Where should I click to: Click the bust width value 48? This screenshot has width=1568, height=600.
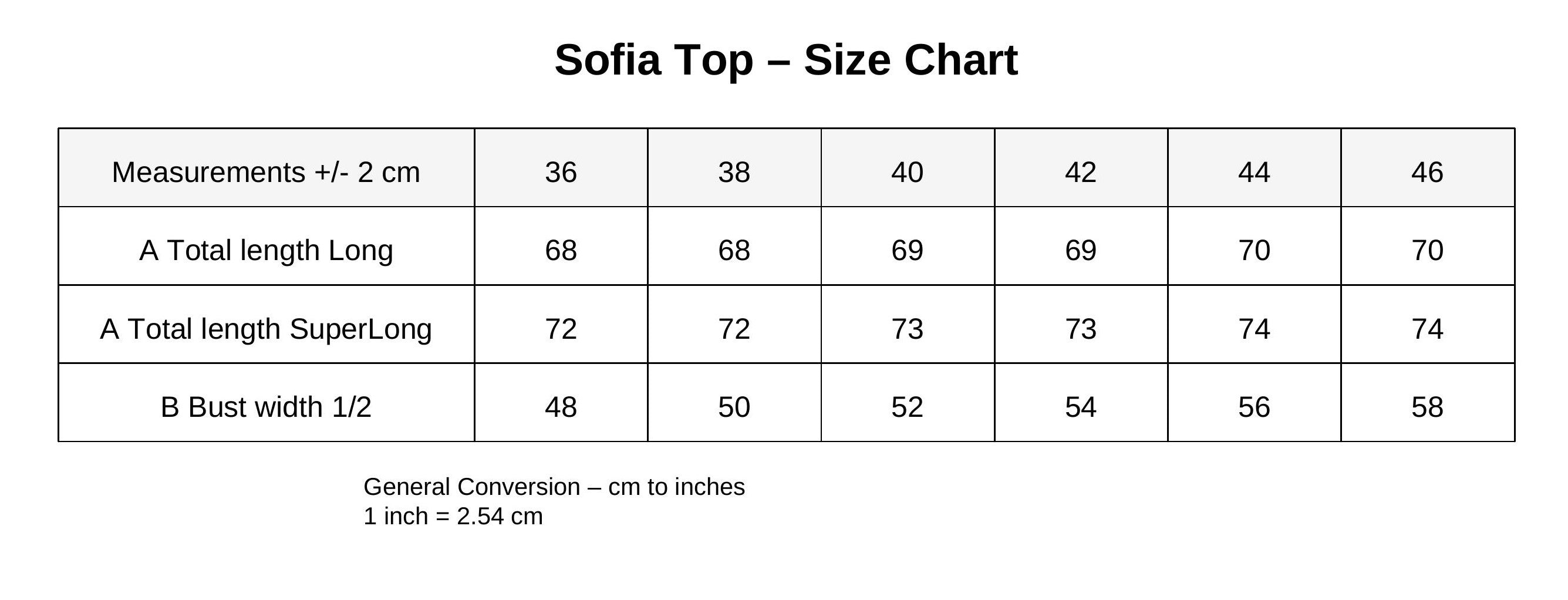[x=561, y=406]
